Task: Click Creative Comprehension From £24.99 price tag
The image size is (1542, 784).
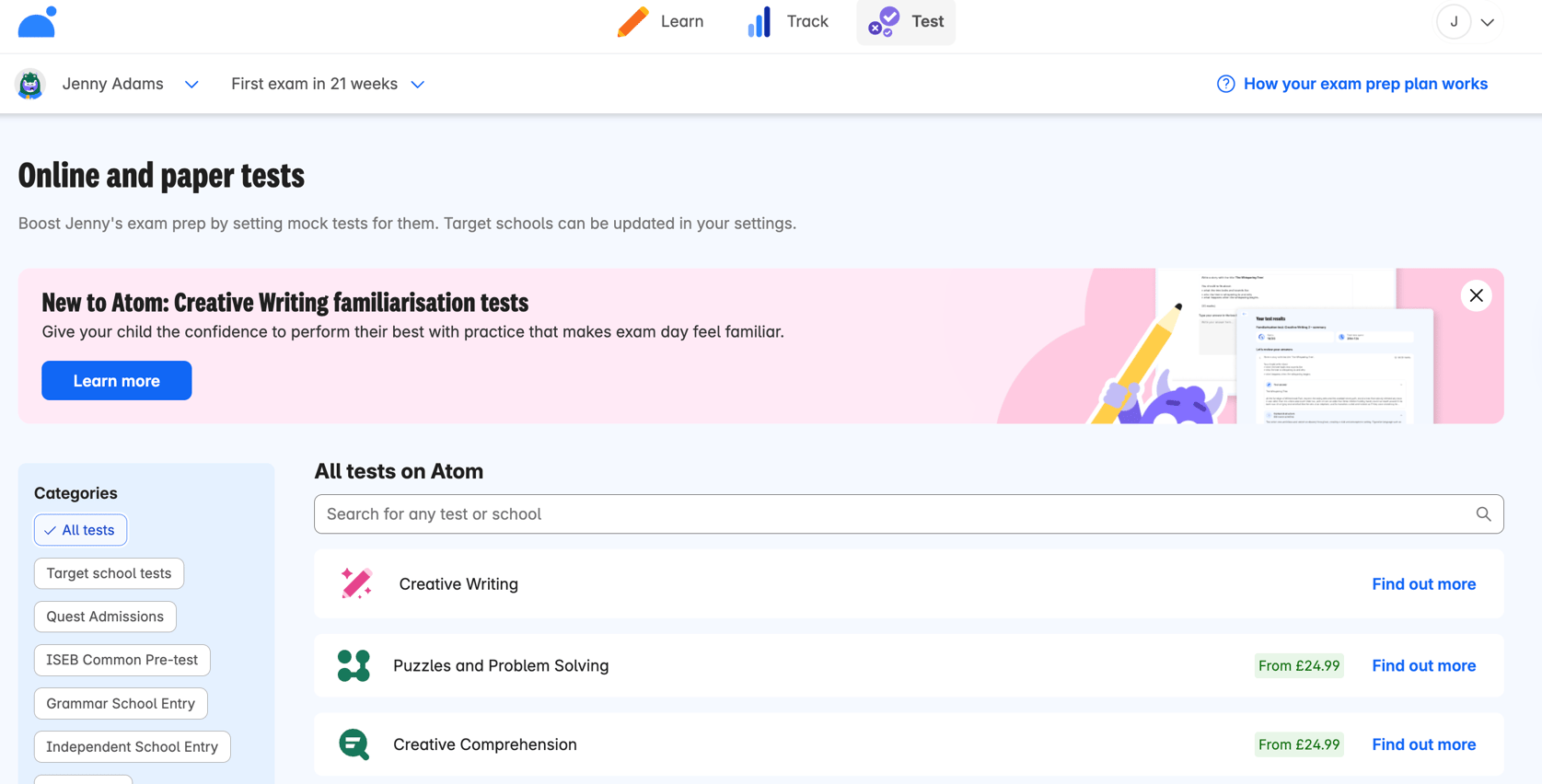Action: [x=1299, y=744]
